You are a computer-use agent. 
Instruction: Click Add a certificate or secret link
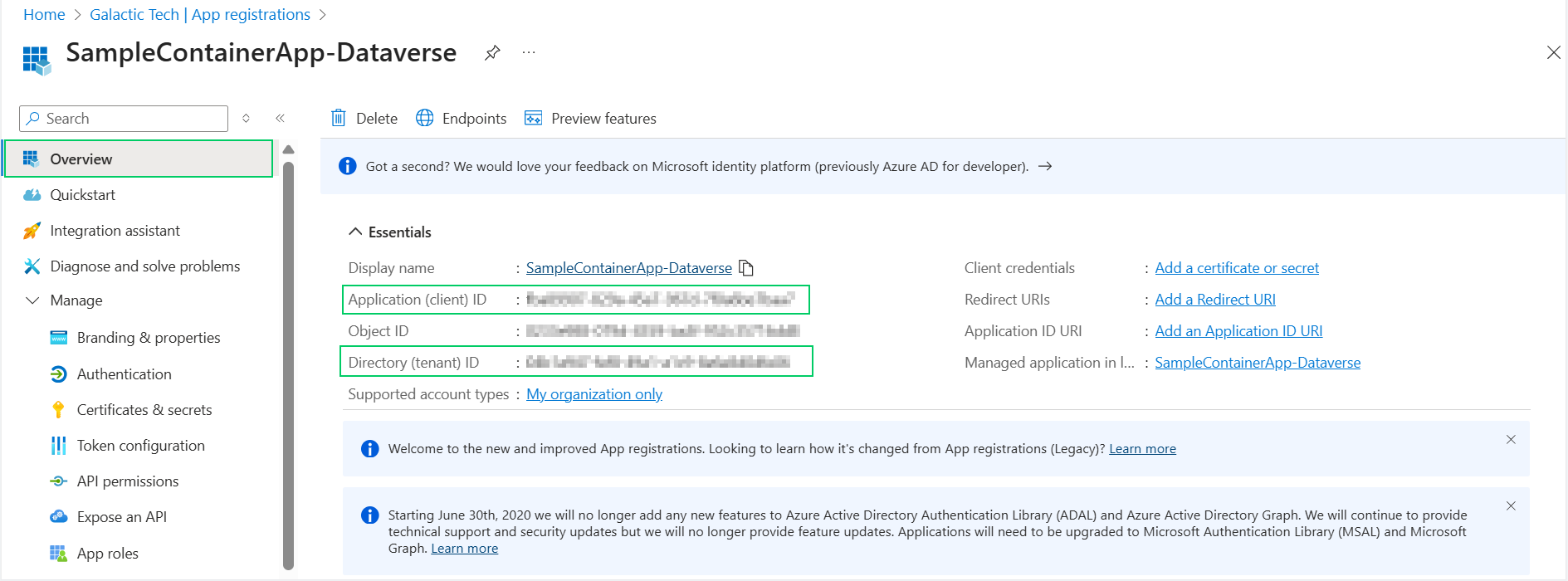pos(1236,268)
